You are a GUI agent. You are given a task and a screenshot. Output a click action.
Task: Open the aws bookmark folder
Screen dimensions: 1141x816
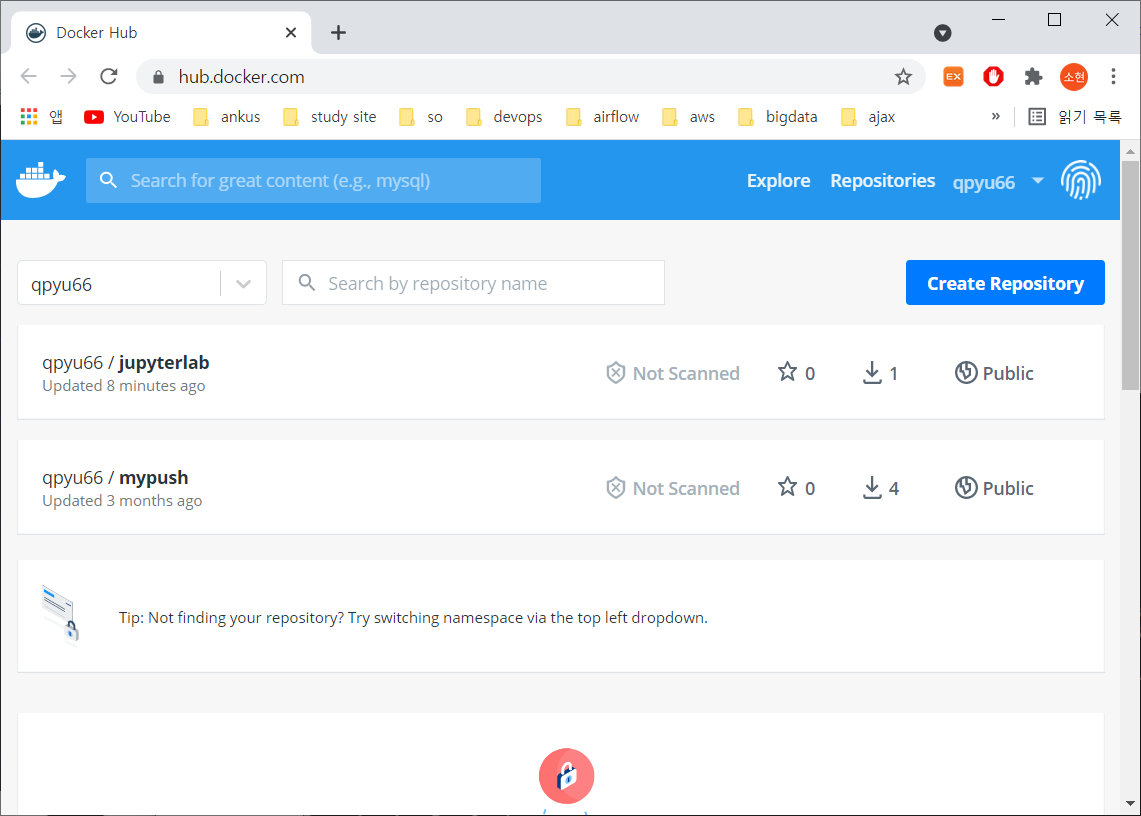pyautogui.click(x=688, y=116)
